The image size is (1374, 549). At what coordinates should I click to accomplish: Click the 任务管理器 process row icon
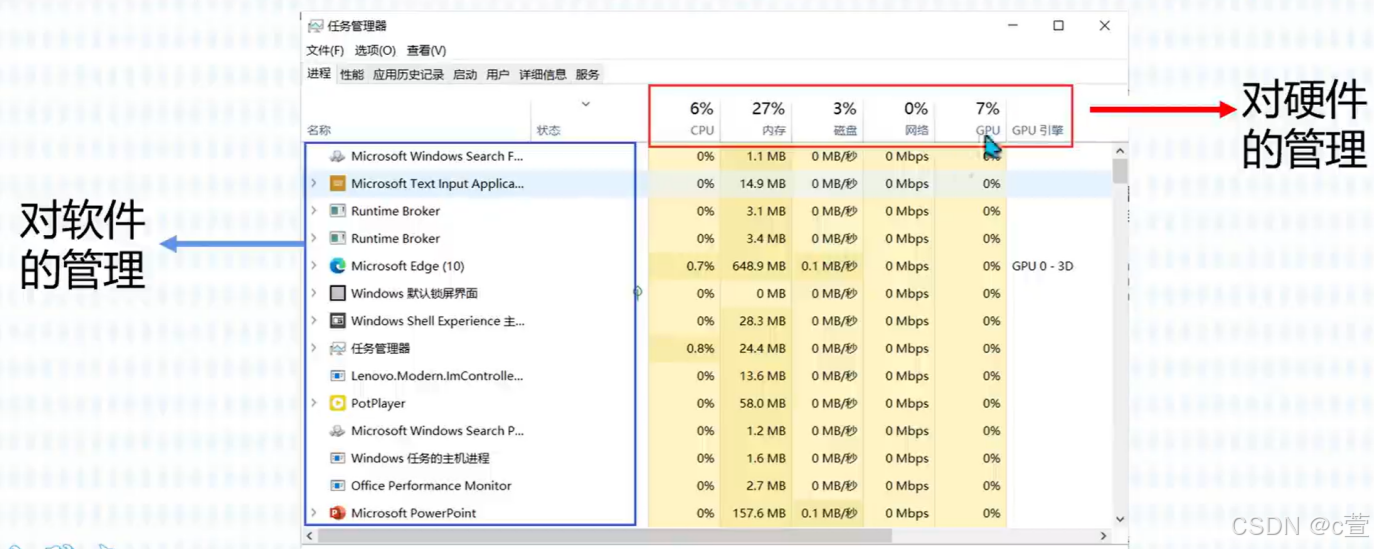(x=338, y=348)
